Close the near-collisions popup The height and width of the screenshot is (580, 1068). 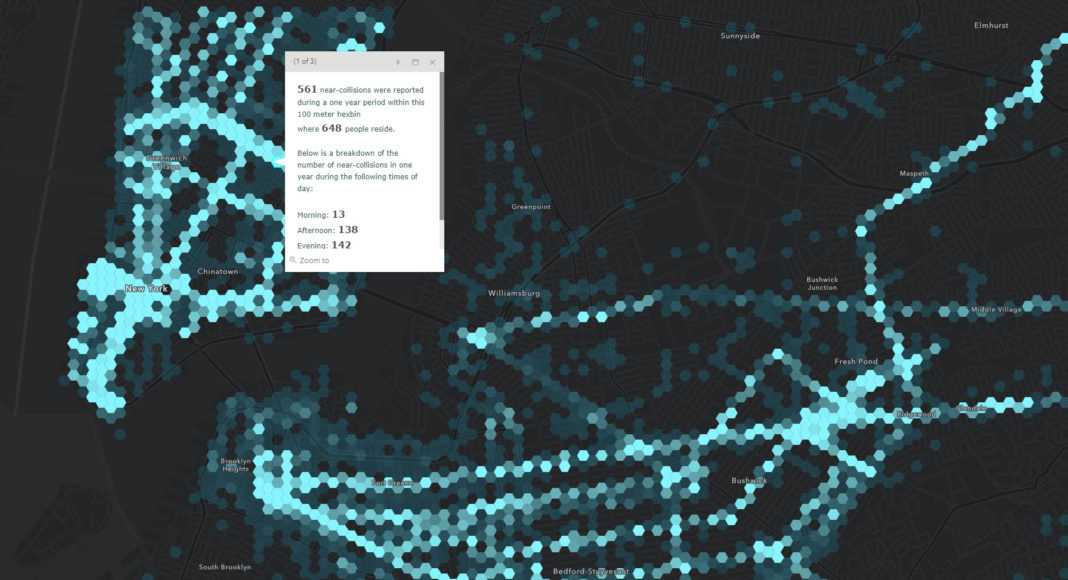point(432,62)
